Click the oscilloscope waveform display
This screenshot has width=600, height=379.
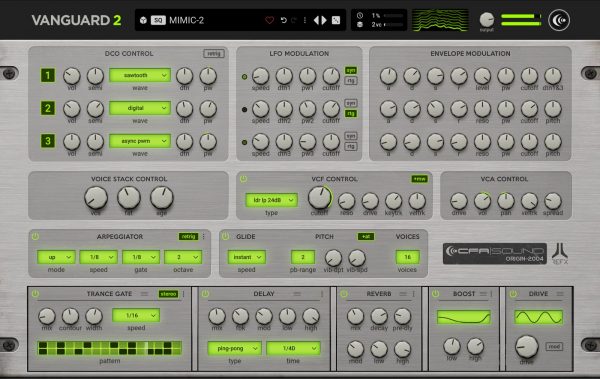click(x=440, y=20)
